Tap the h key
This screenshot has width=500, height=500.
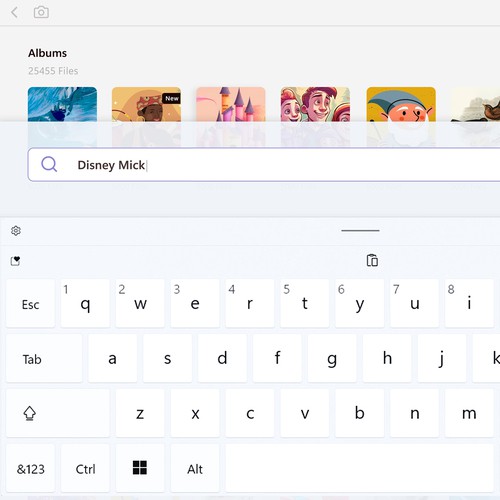coord(387,358)
